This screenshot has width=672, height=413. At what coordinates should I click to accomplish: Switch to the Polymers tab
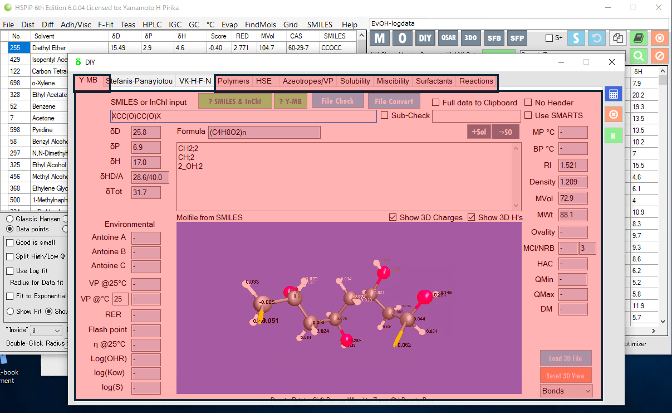234,80
